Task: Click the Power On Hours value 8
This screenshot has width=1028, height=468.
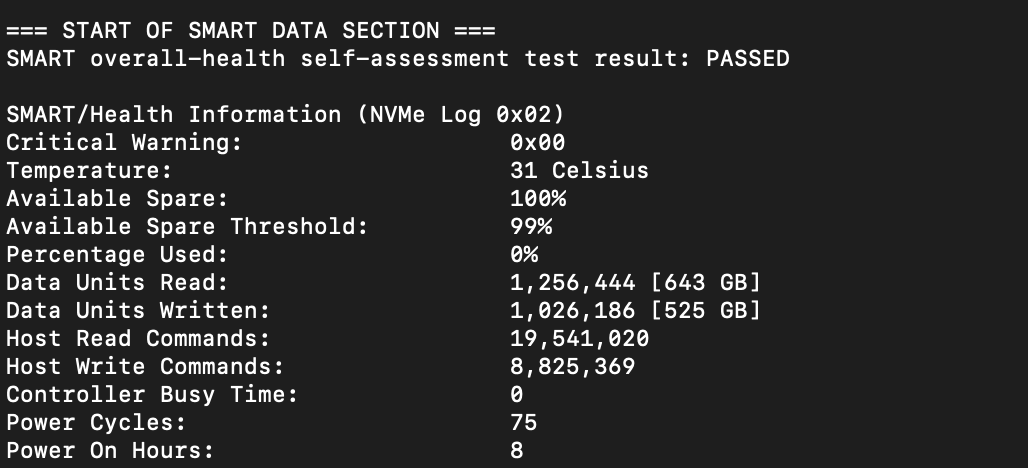Action: click(517, 451)
